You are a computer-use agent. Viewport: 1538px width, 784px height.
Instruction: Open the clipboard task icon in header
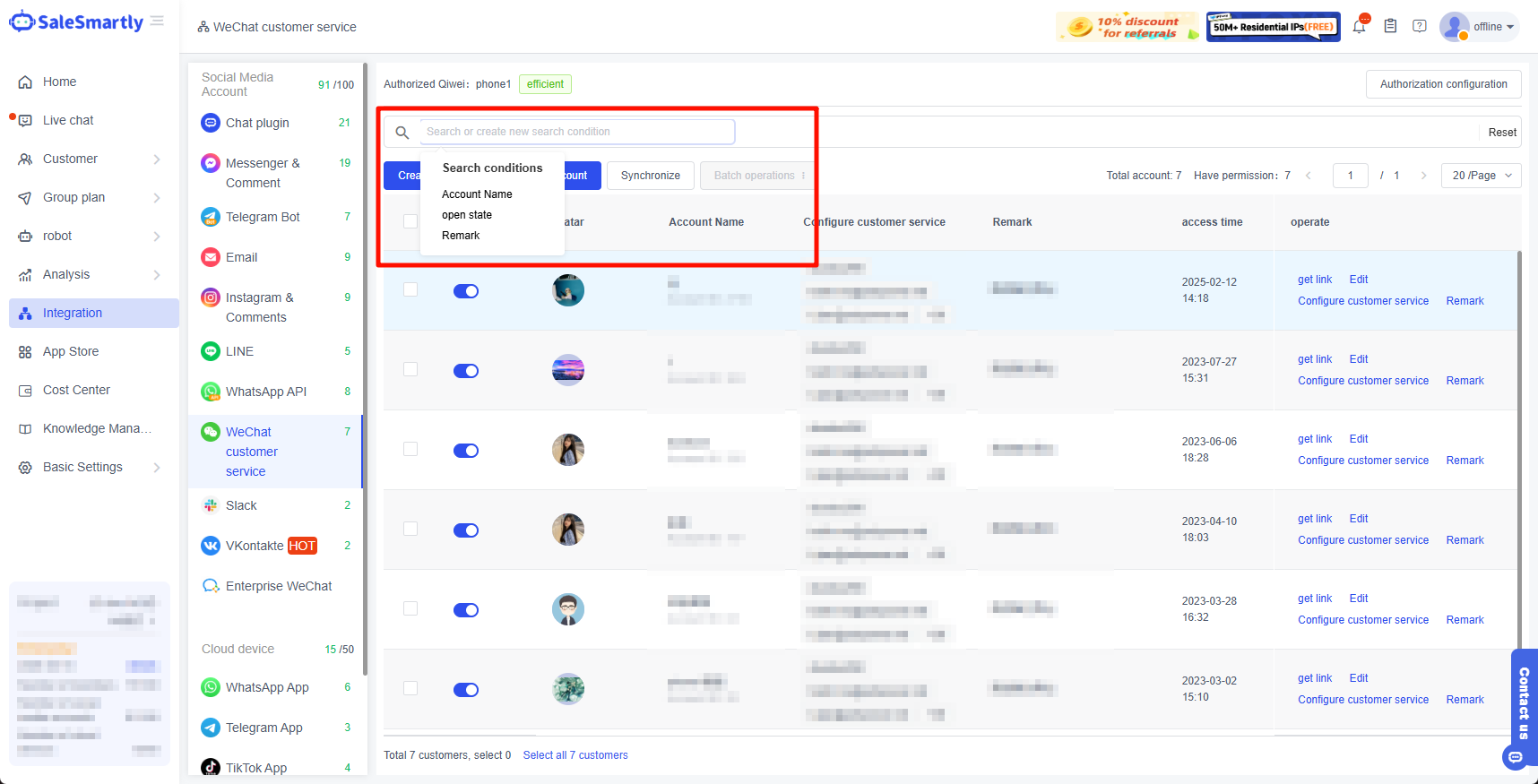(1390, 27)
